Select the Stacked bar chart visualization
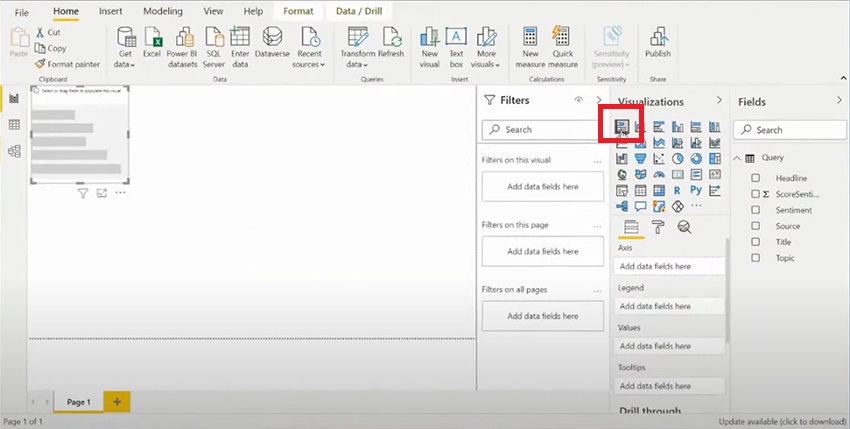Image resolution: width=850 pixels, height=429 pixels. point(622,127)
